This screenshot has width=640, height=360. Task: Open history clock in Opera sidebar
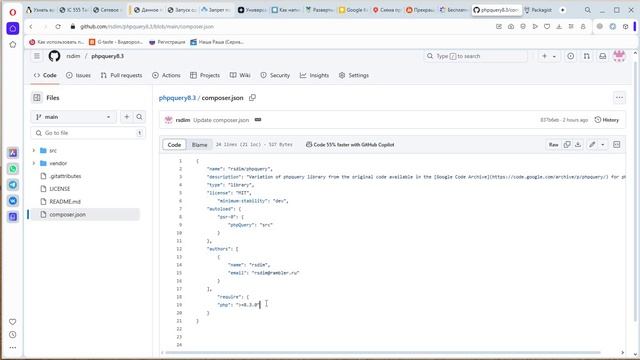13,335
